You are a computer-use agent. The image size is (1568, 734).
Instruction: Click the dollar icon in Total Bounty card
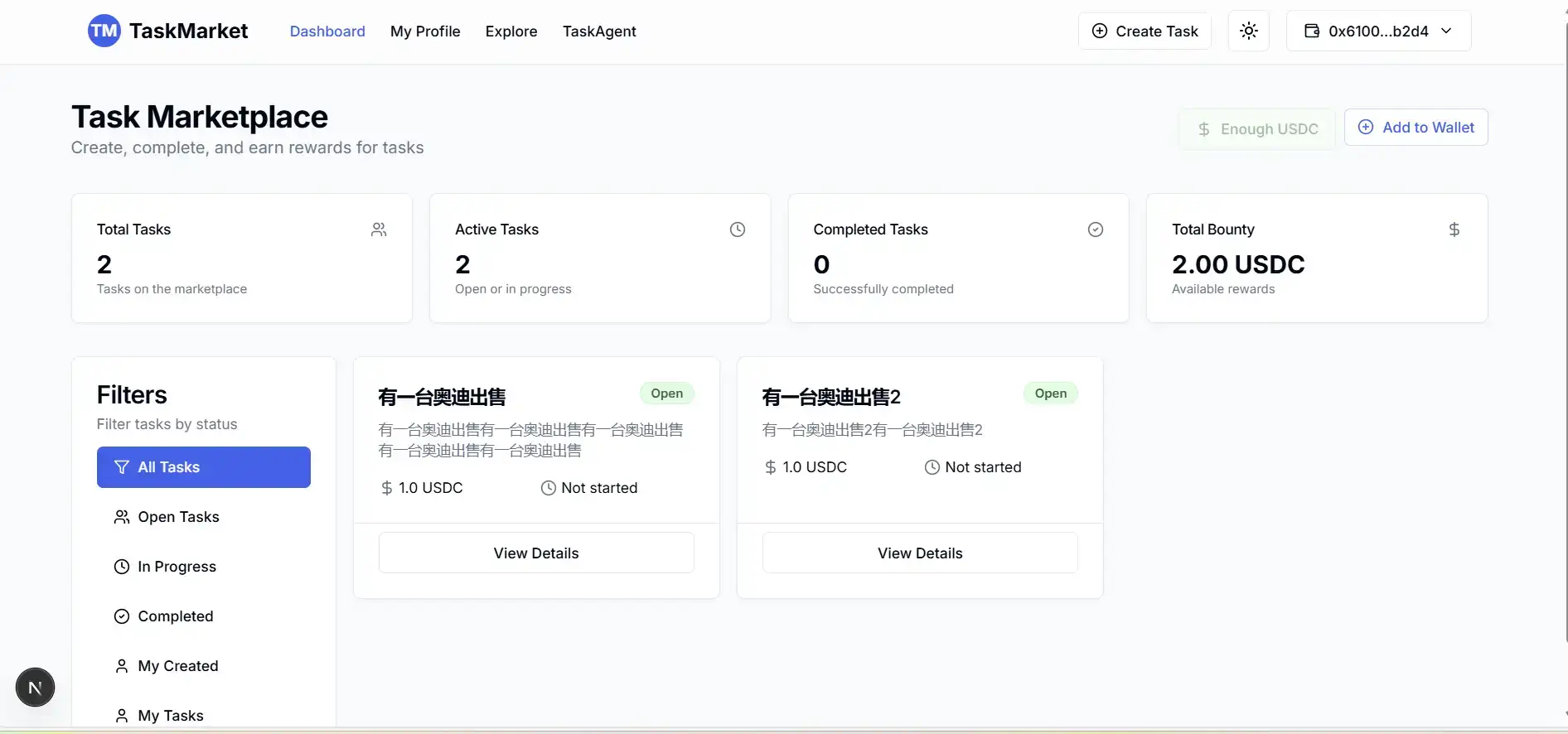point(1454,229)
